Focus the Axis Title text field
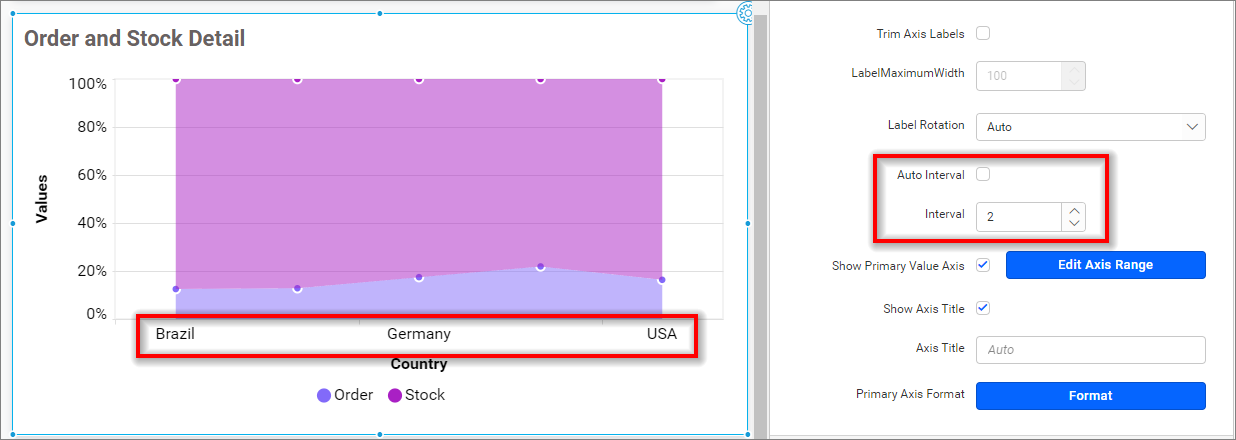This screenshot has height=440, width=1236. pos(1090,350)
